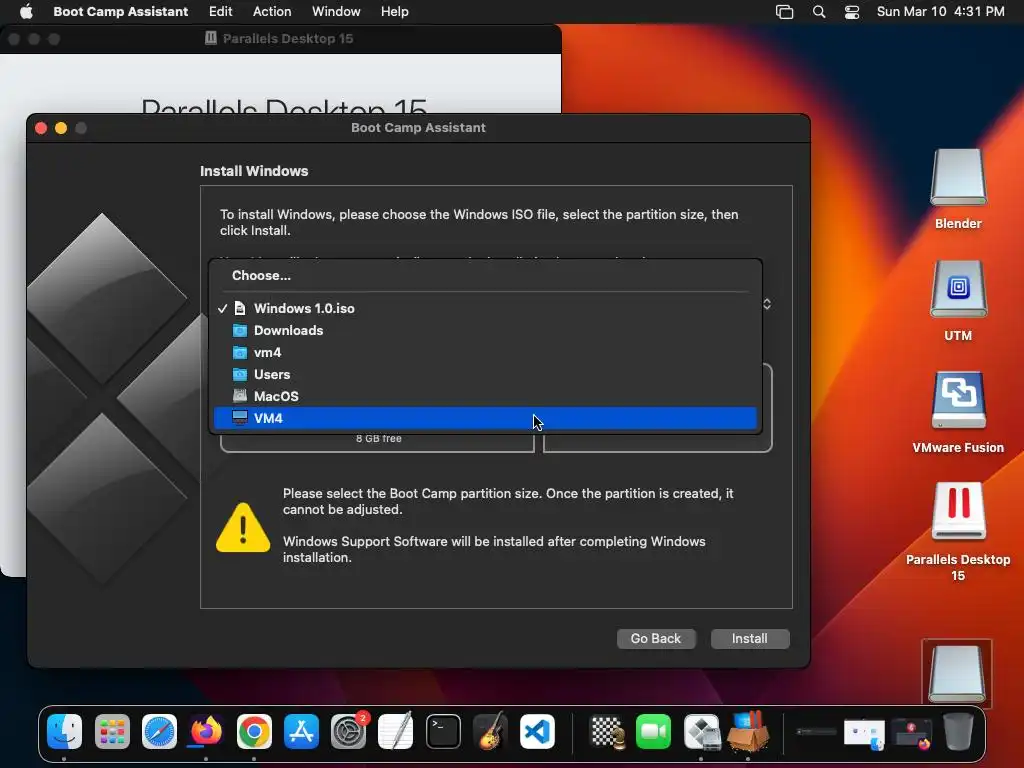Open the Chess app in dock
1024x768 pixels.
(x=607, y=731)
